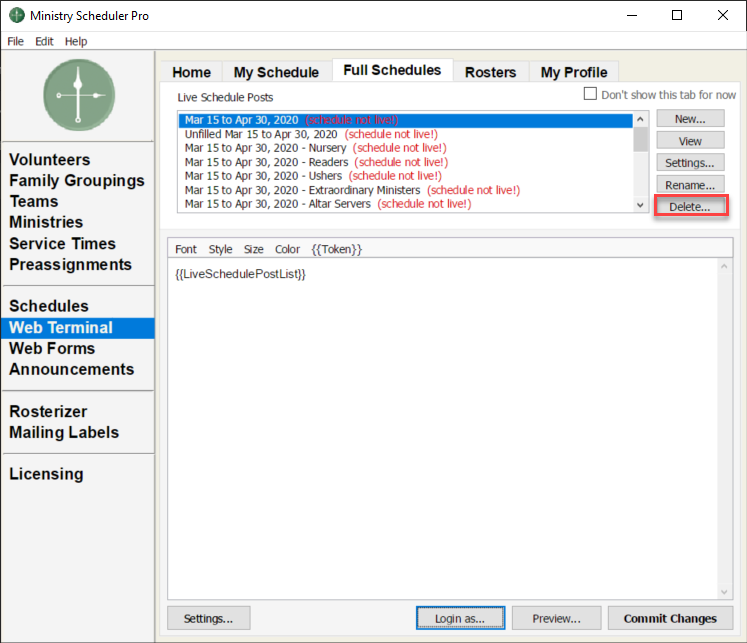Open the {{Token}} insert menu
Viewport: 747px width, 643px height.
337,249
